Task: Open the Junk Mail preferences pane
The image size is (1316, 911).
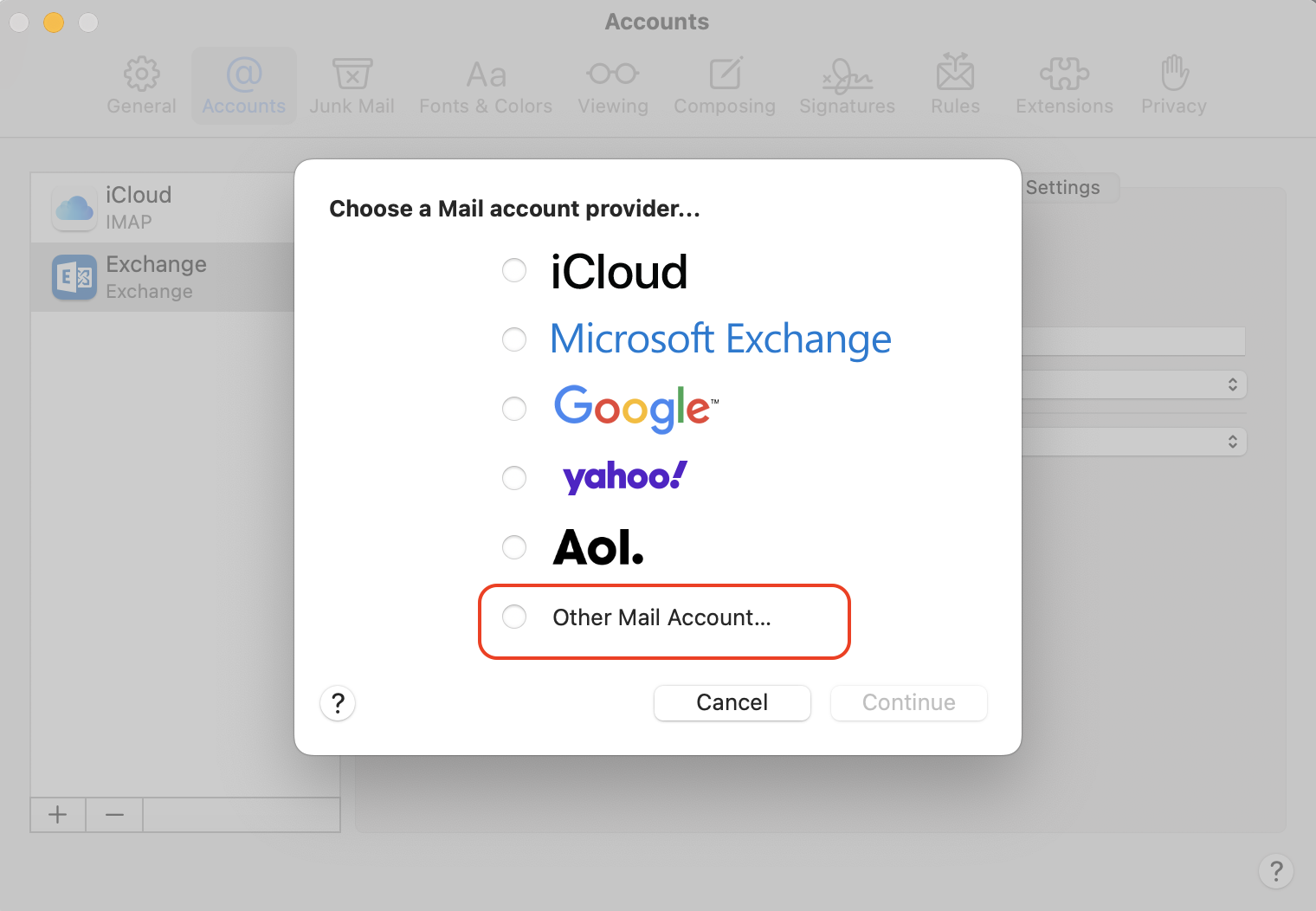Action: 352,86
